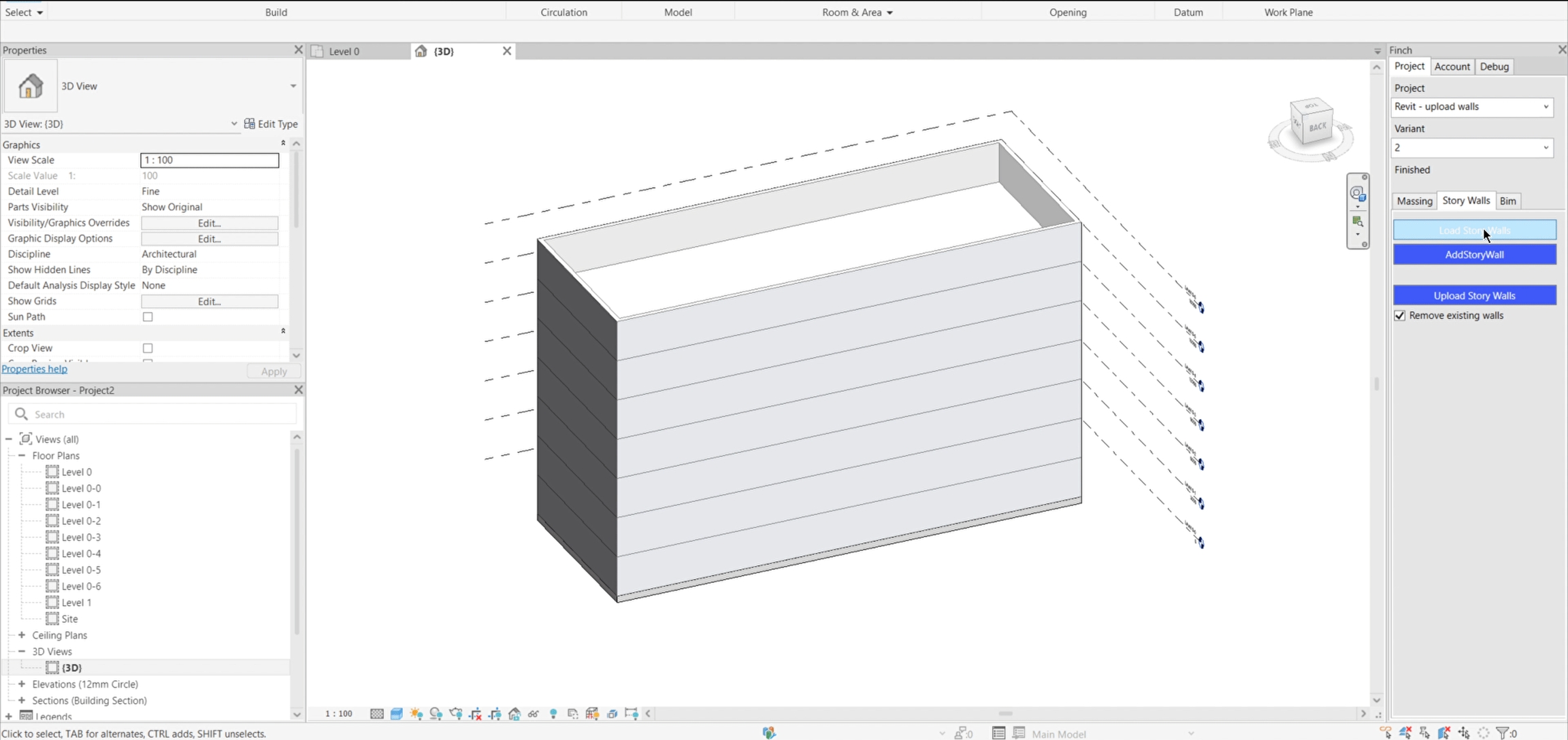
Task: Expand the Ceiling Plans tree node
Action: pos(22,635)
